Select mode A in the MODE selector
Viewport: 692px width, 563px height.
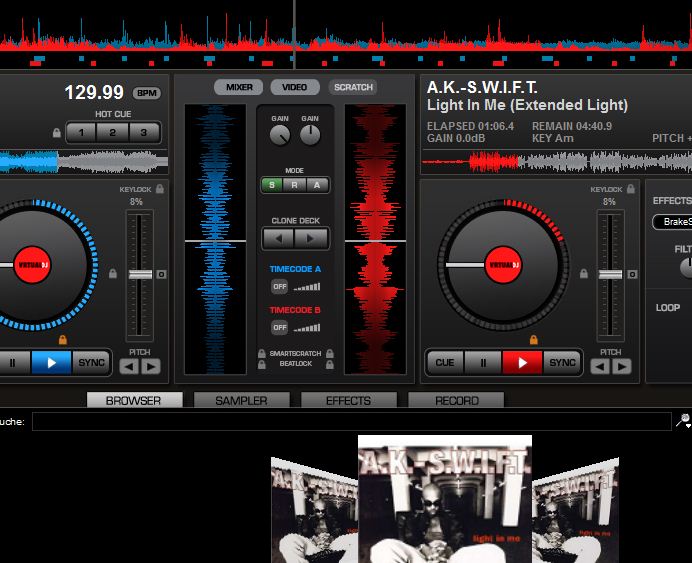(317, 185)
